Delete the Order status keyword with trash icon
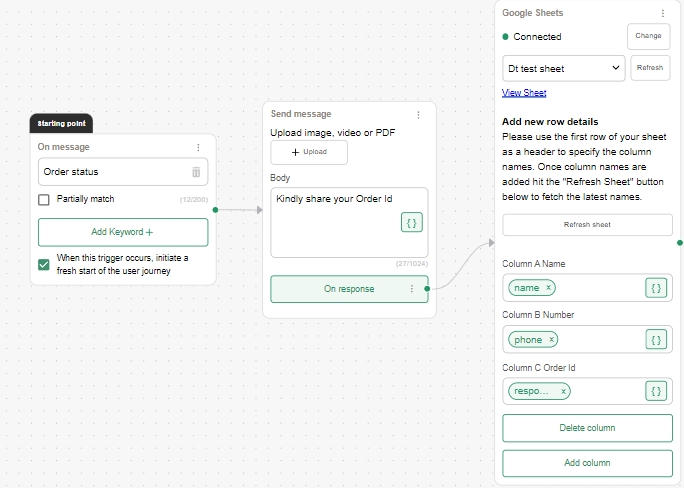The width and height of the screenshot is (684, 488). pos(196,172)
